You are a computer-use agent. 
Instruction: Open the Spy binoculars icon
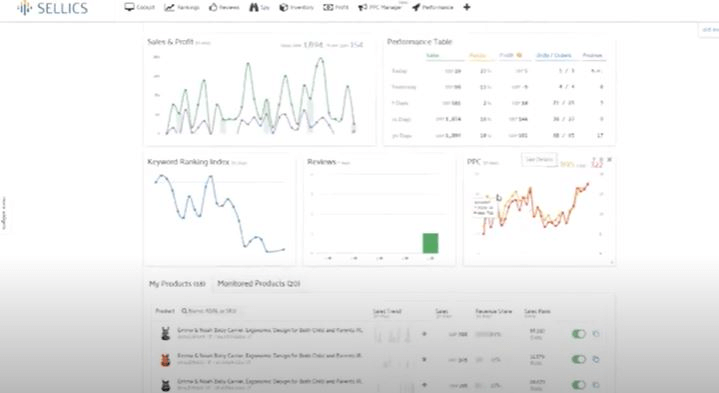click(254, 7)
